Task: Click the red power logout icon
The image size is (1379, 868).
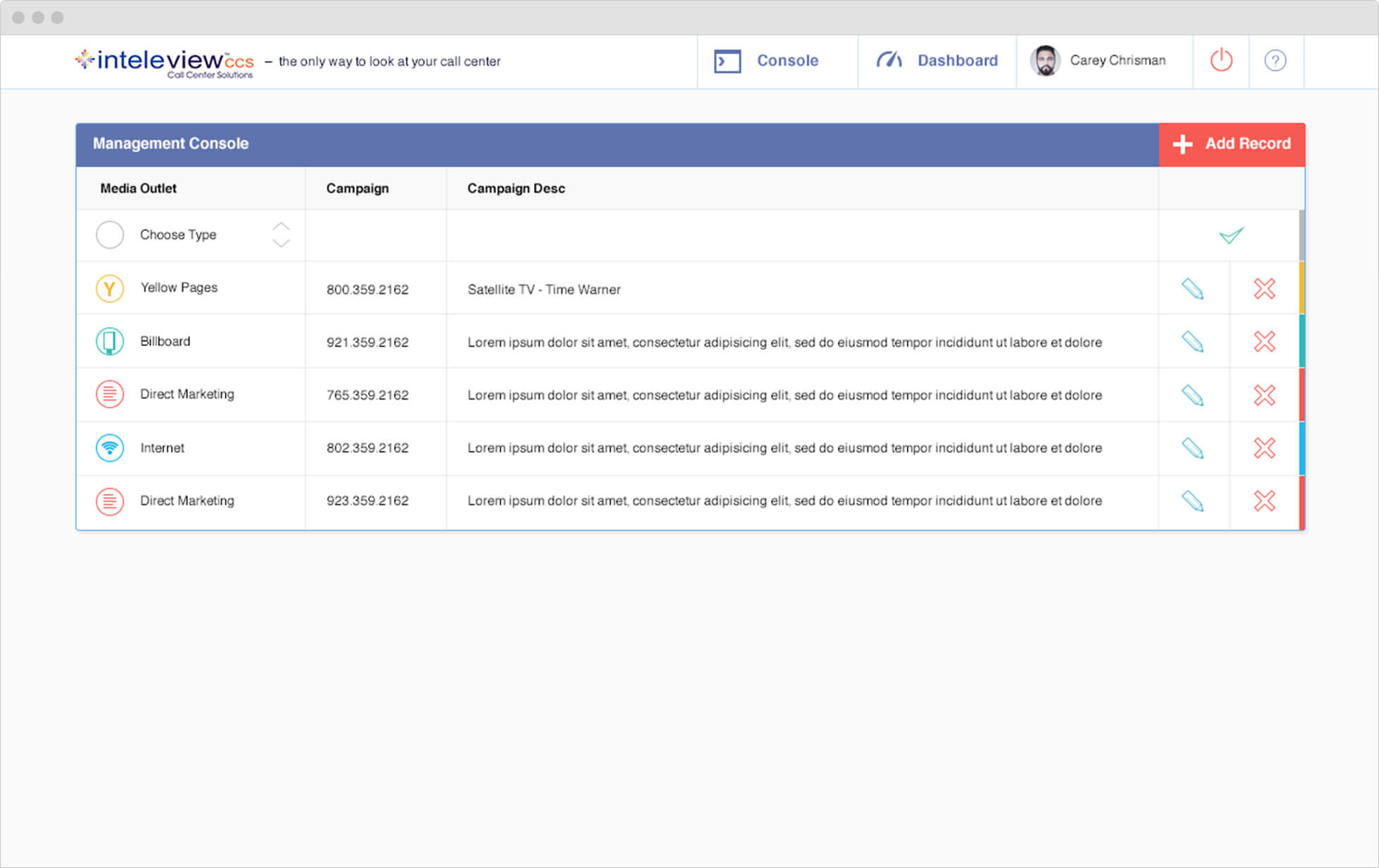Action: pyautogui.click(x=1221, y=60)
